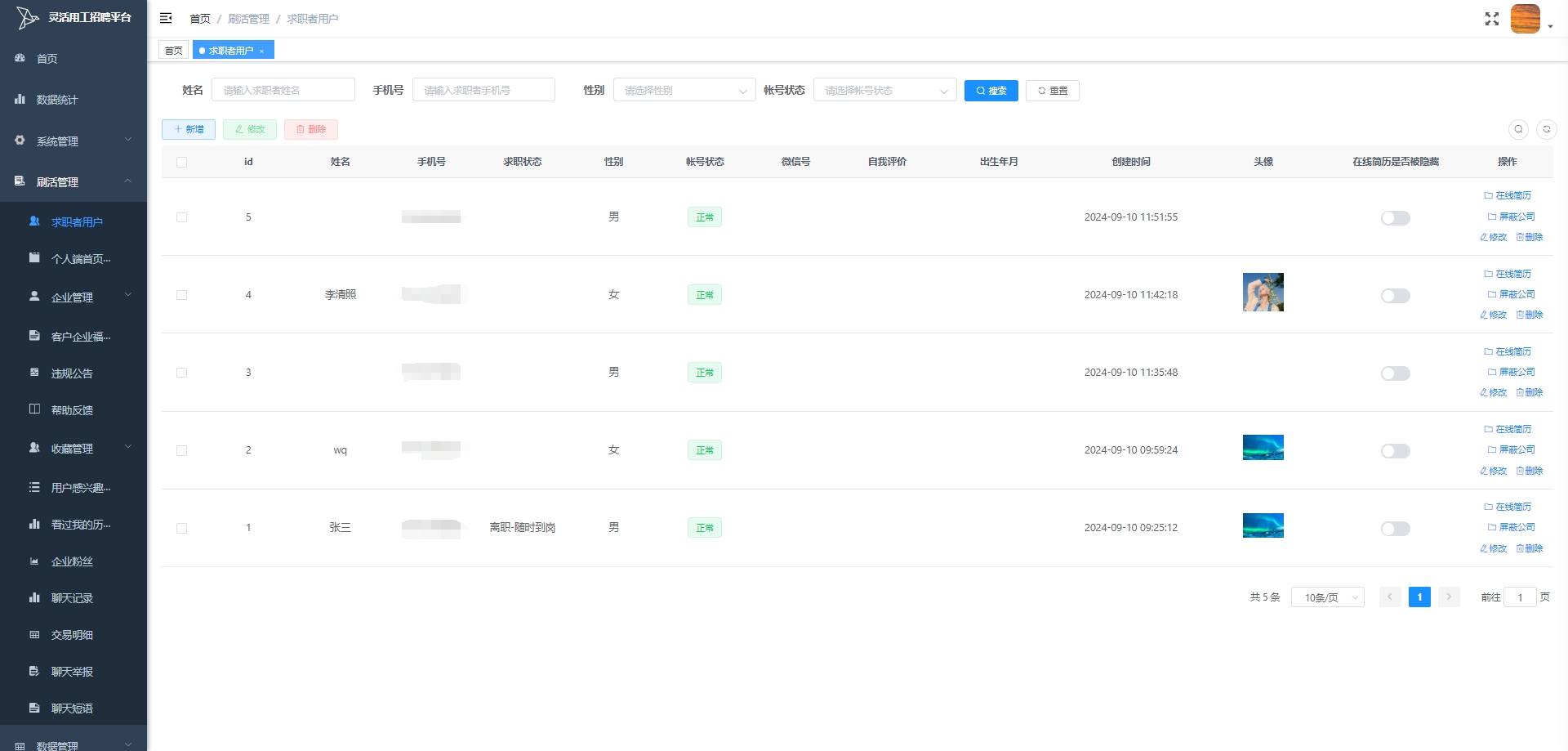This screenshot has width=1568, height=751.
Task: Select the checkbox for the wq row
Action: (181, 450)
